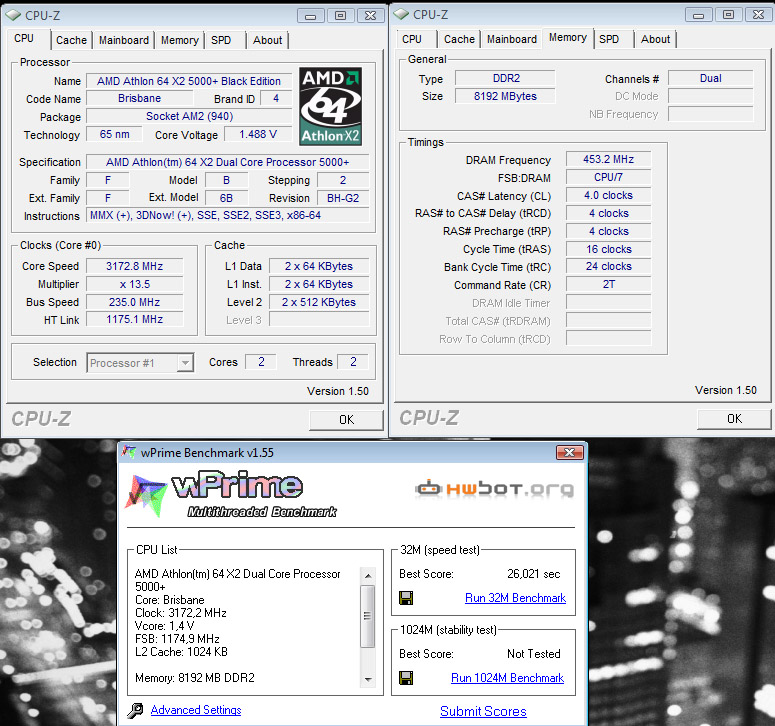Viewport: 775px width, 726px height.
Task: Minimize the right CPU-Z window
Action: tap(699, 15)
